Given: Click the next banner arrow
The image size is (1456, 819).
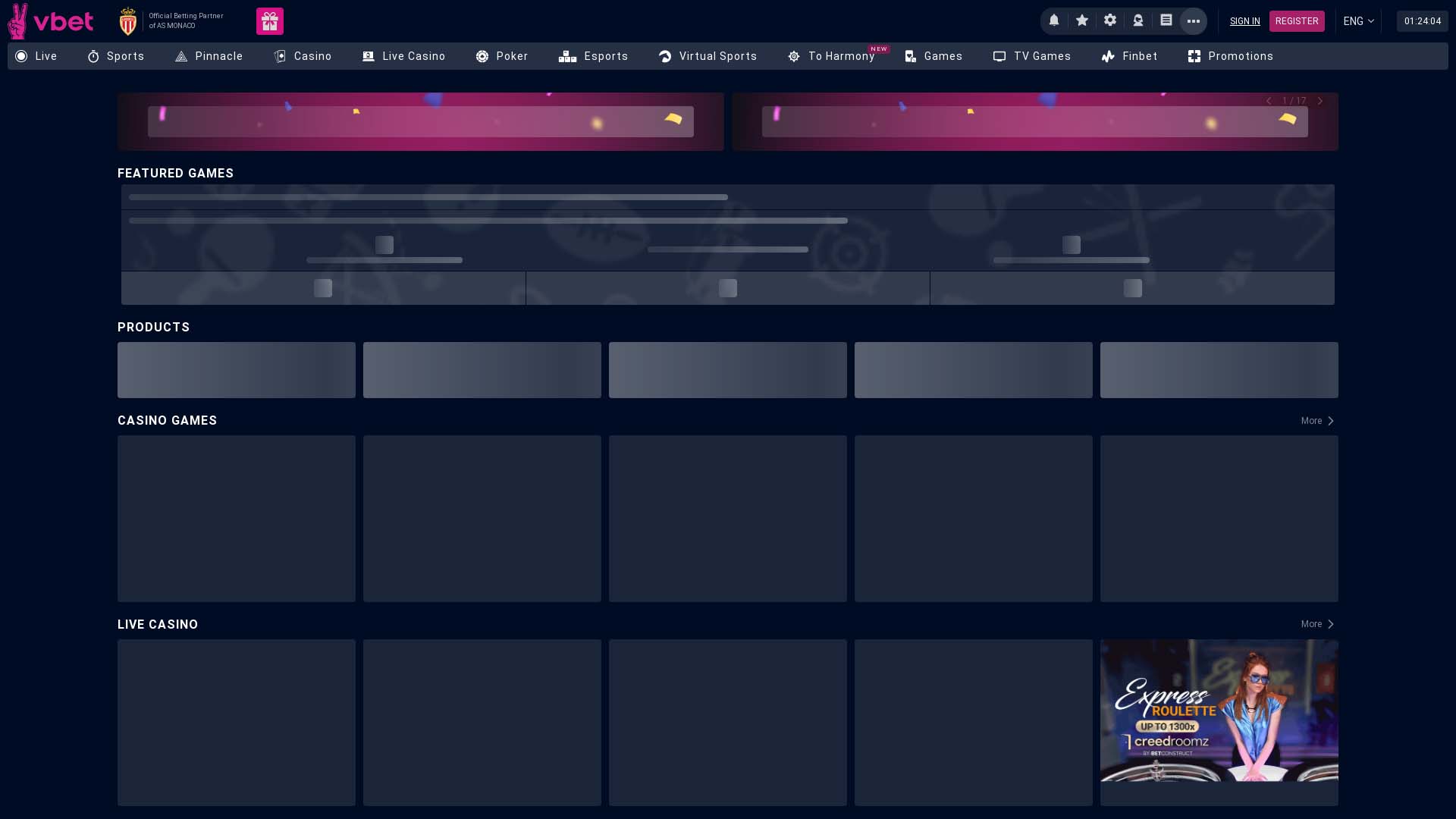Looking at the screenshot, I should coord(1319,100).
